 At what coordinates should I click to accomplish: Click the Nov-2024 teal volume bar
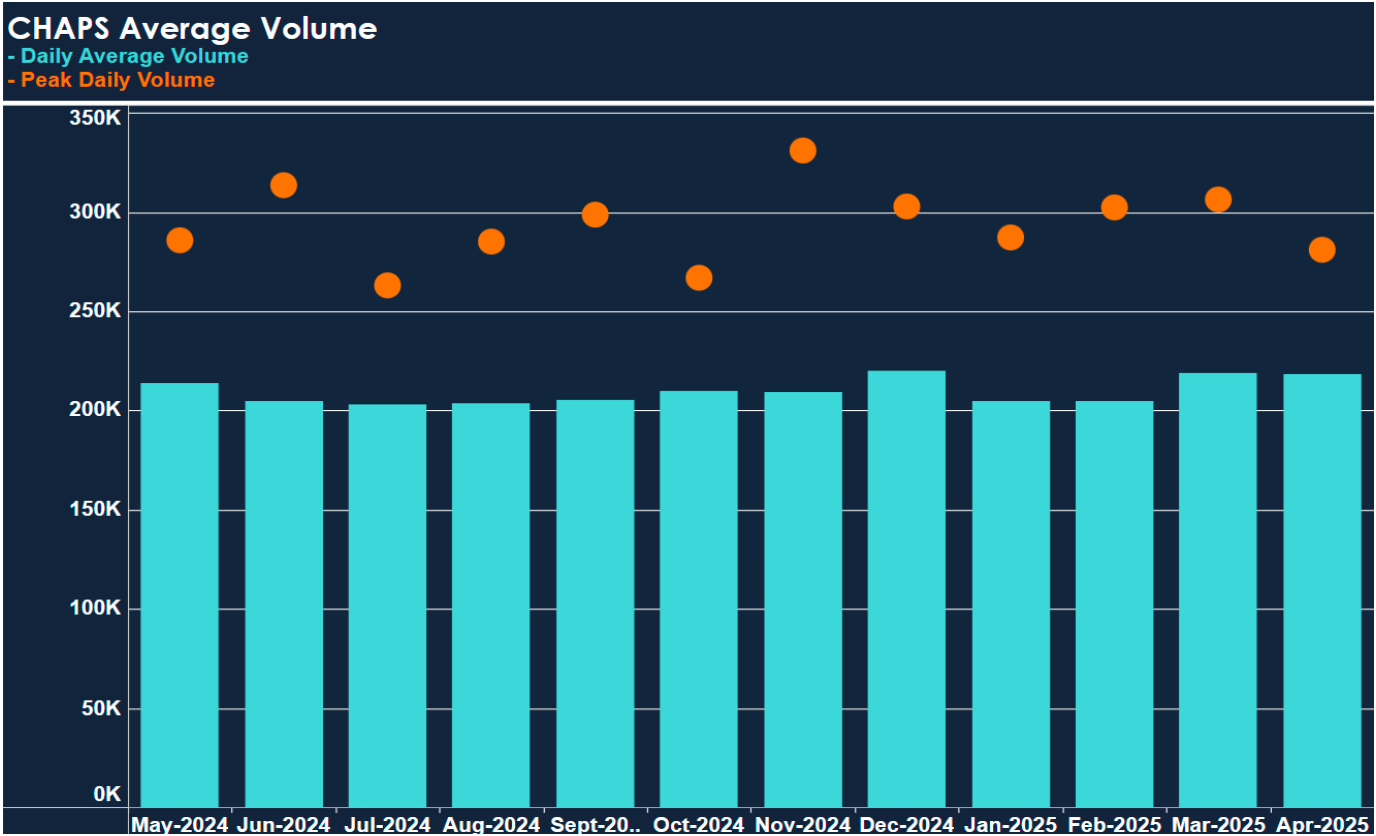point(803,600)
